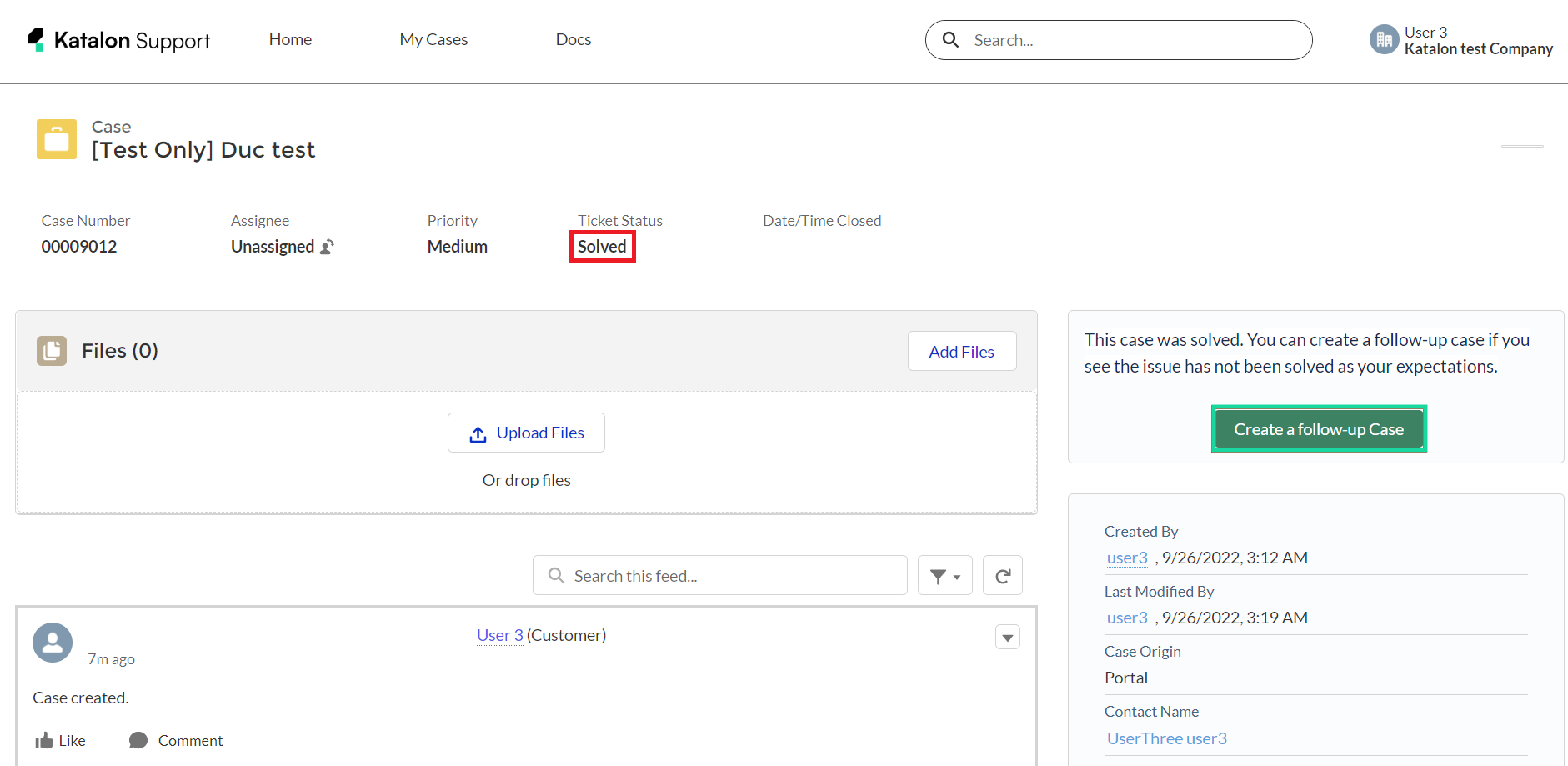Open the Docs menu item
Screen dimensions: 1568x766
(x=574, y=39)
